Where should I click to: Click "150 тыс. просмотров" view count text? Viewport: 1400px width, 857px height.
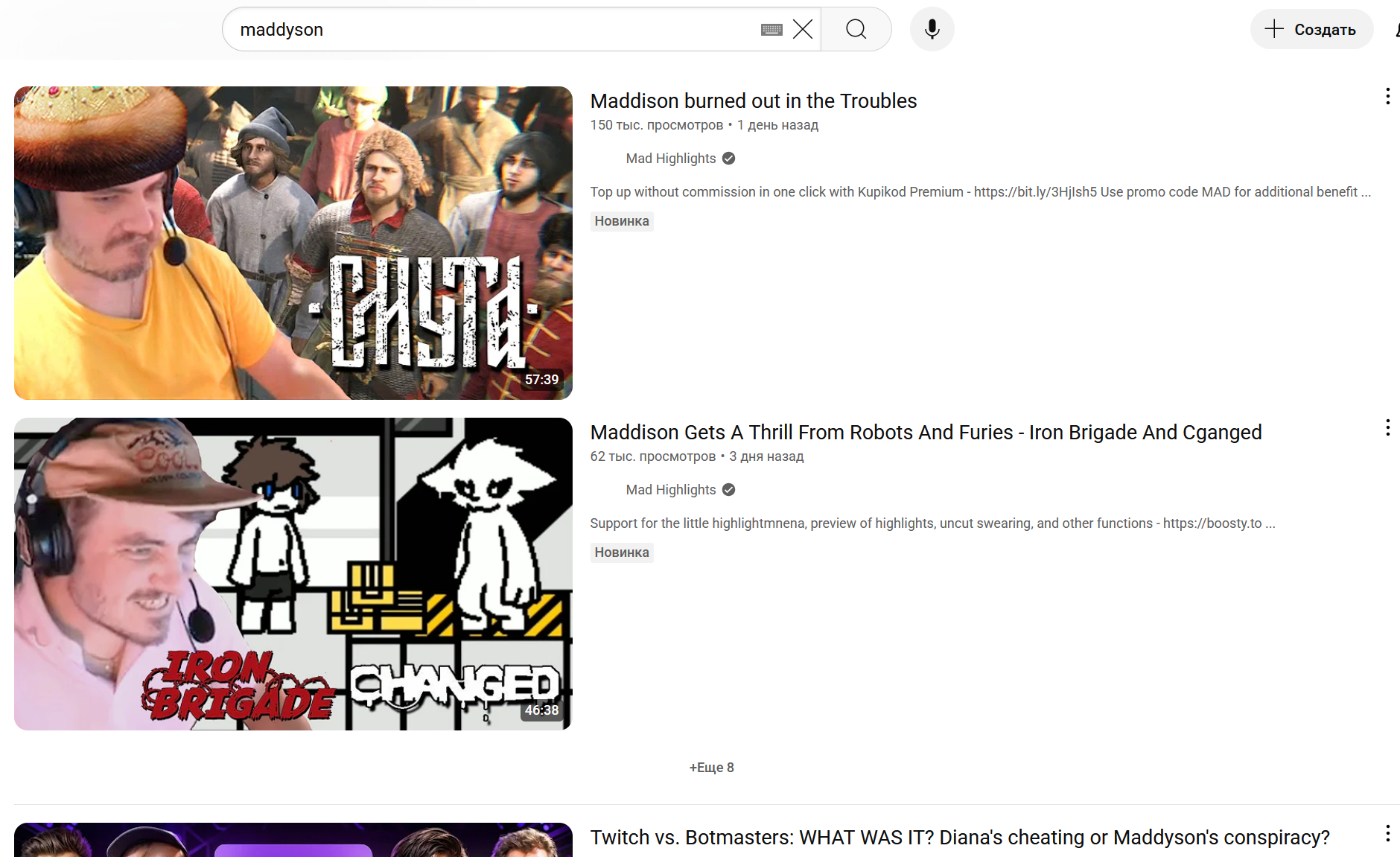pyautogui.click(x=657, y=125)
